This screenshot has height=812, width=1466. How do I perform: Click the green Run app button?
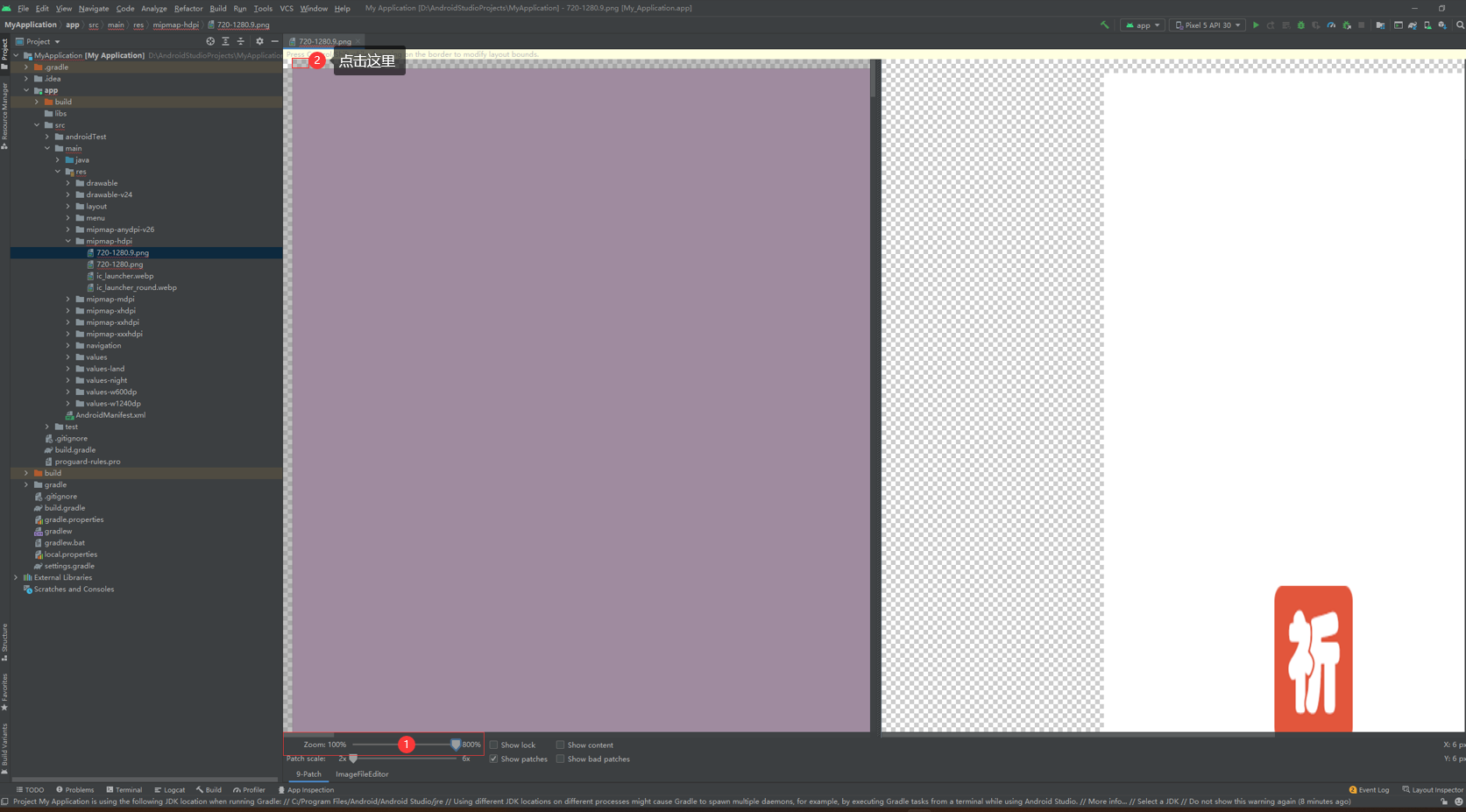[1256, 25]
